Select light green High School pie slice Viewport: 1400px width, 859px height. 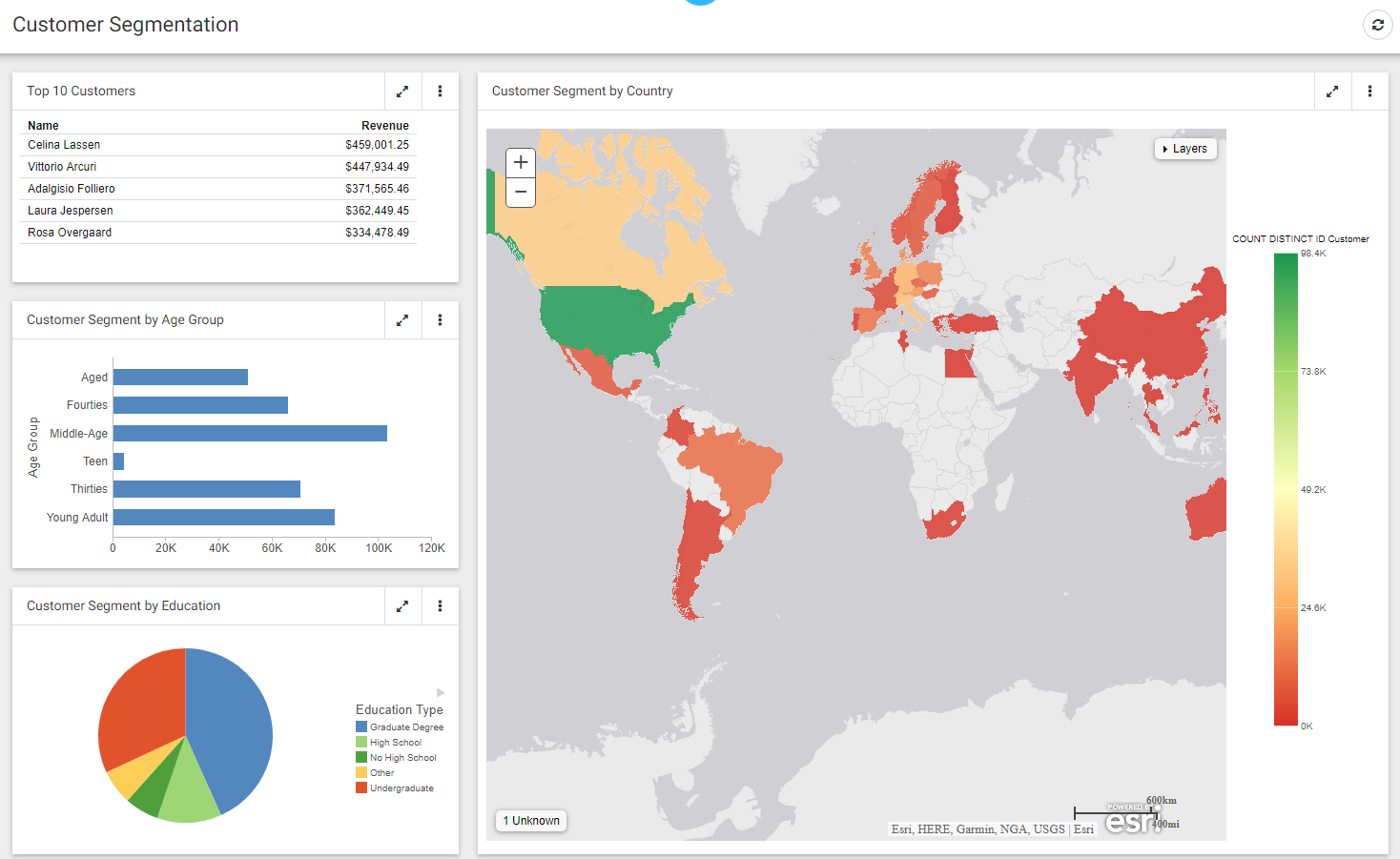pyautogui.click(x=189, y=789)
